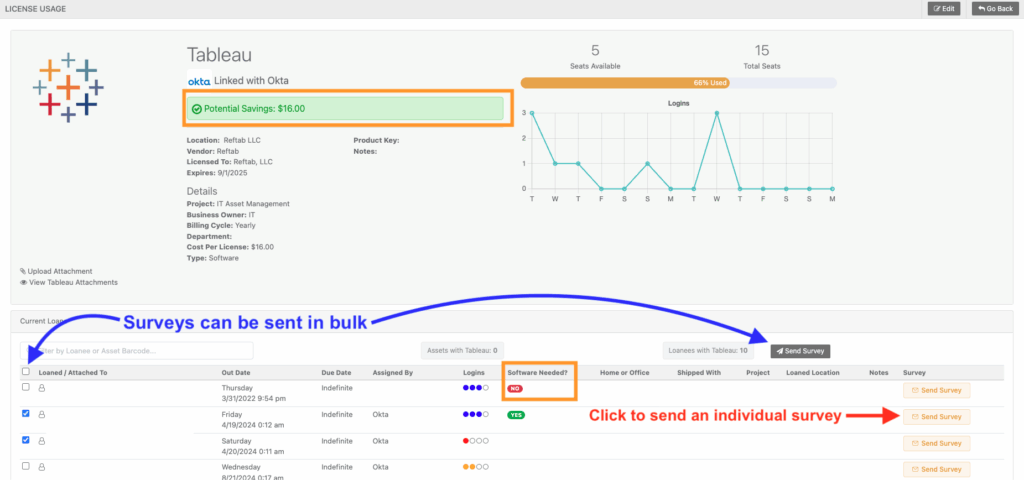Click the user icon in the Friday row
The width and height of the screenshot is (1024, 480).
(42, 414)
